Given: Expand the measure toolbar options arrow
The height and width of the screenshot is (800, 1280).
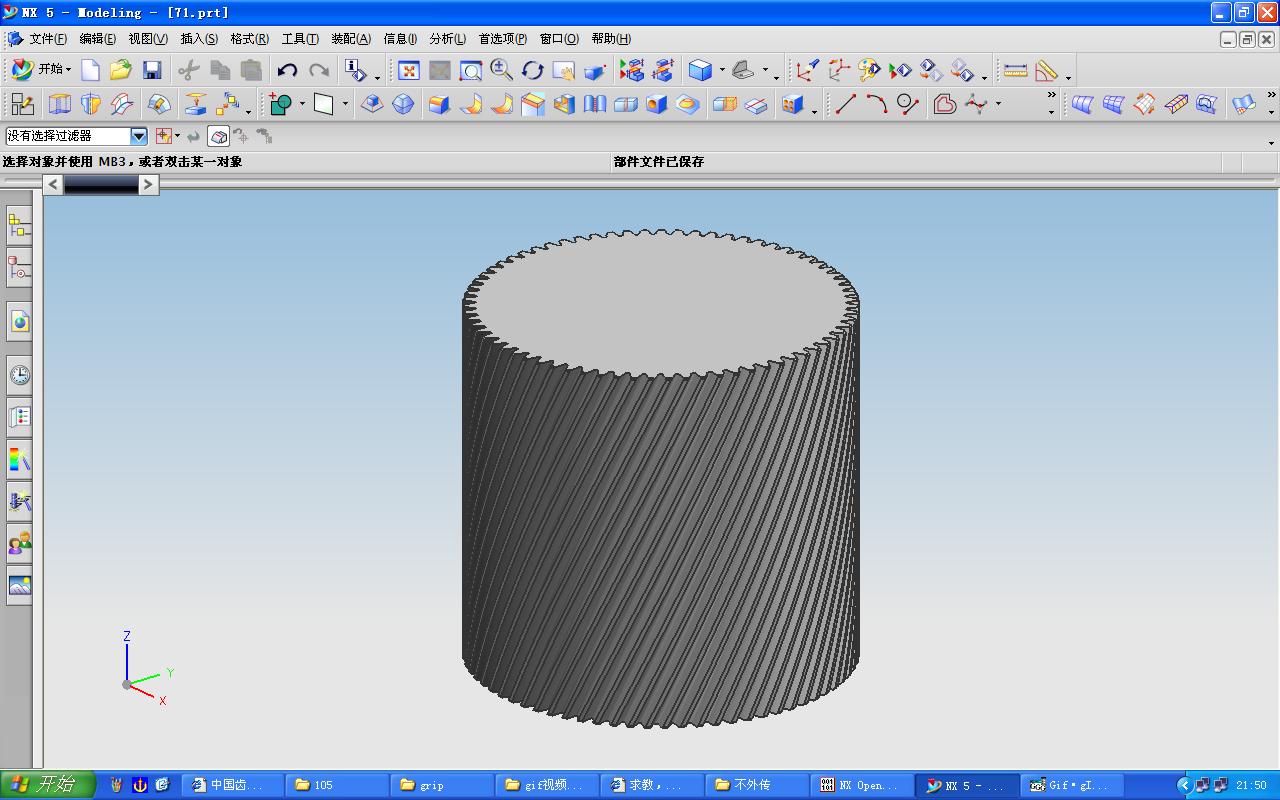Looking at the screenshot, I should click(1068, 77).
